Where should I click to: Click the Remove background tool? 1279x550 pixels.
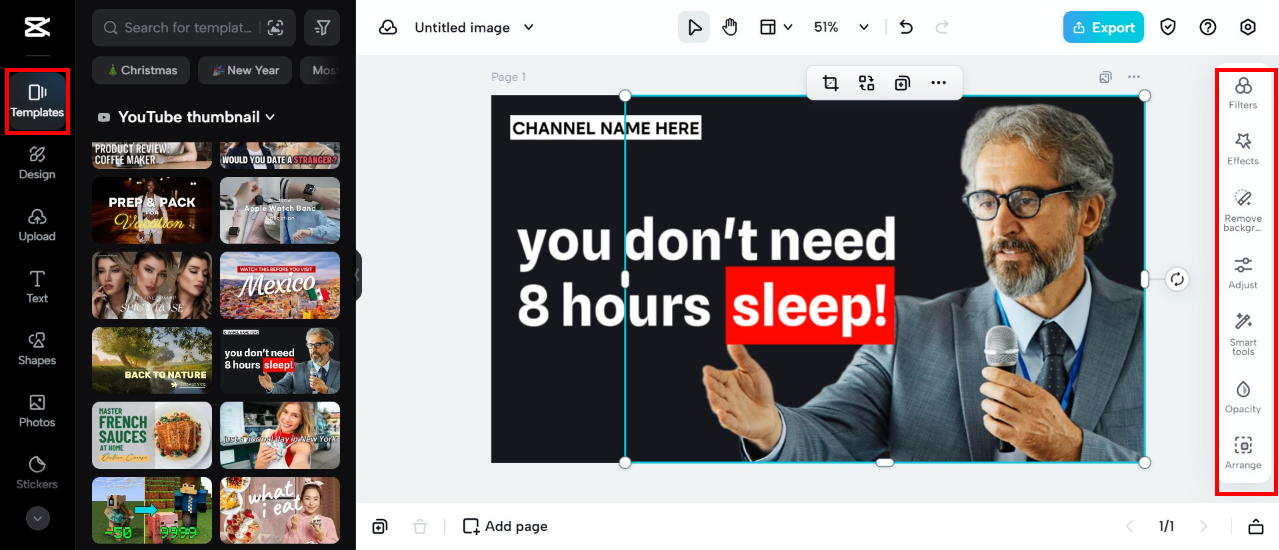(1243, 210)
